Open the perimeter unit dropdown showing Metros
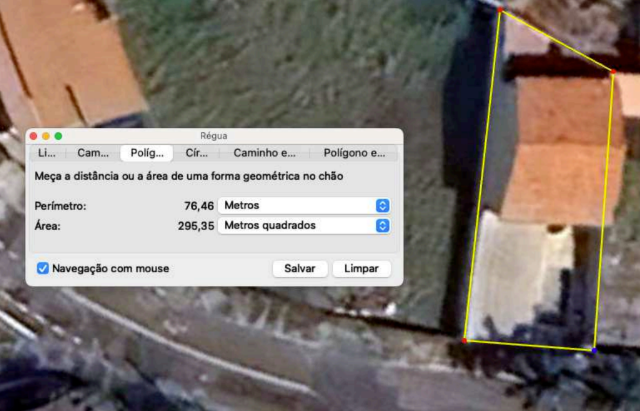Screen dimensions: 640x411 coord(305,205)
